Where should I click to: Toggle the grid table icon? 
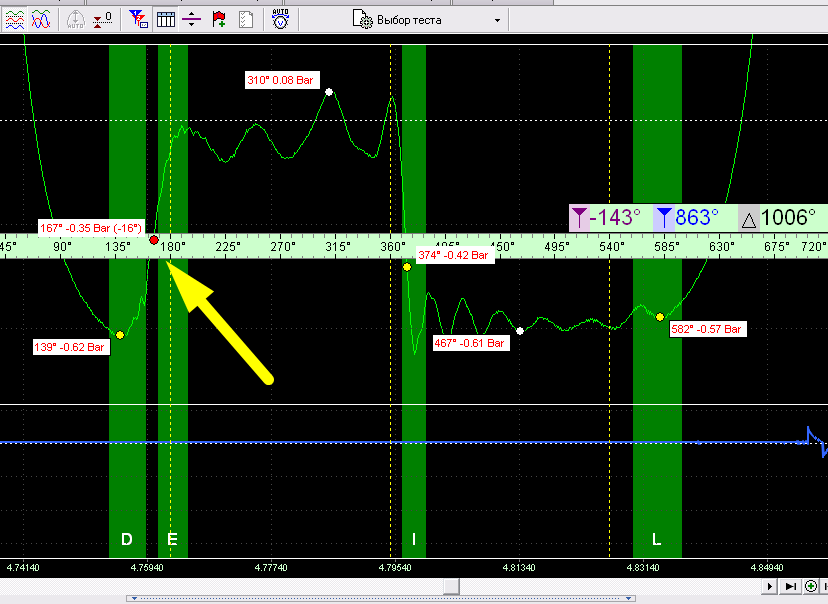click(x=165, y=20)
